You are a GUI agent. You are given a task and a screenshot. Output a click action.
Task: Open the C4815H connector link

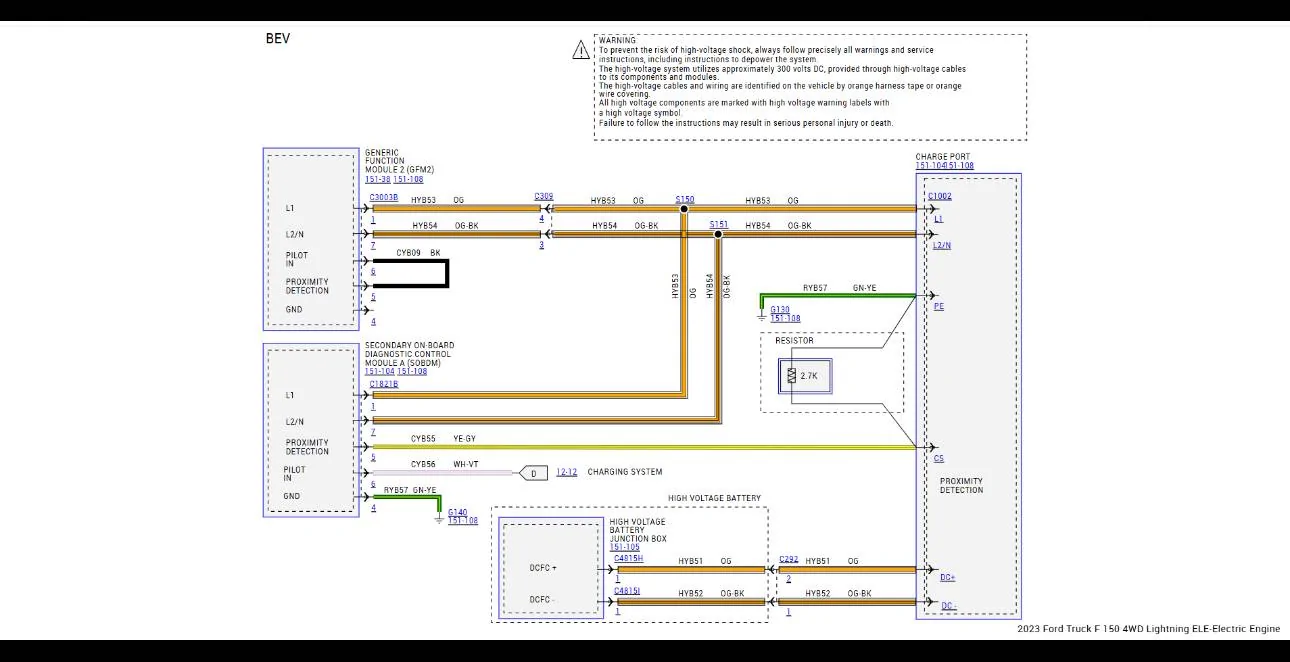pyautogui.click(x=628, y=558)
